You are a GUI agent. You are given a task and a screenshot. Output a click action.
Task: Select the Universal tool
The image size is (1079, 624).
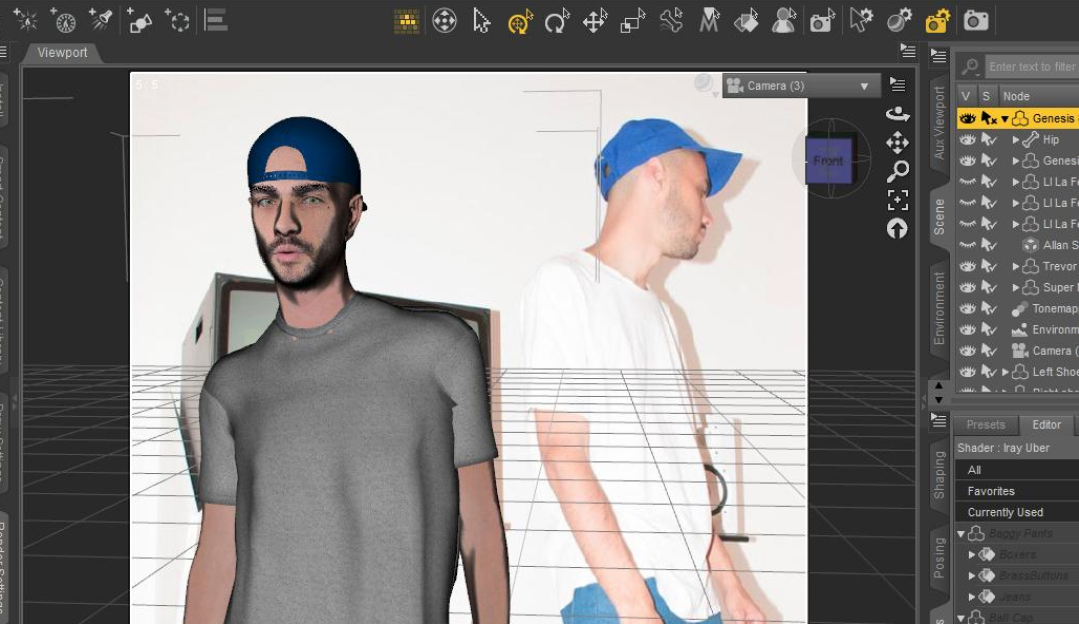click(x=520, y=21)
